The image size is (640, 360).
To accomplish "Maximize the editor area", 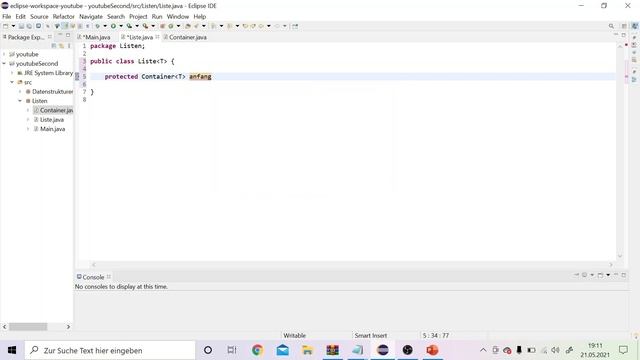I will (624, 35).
